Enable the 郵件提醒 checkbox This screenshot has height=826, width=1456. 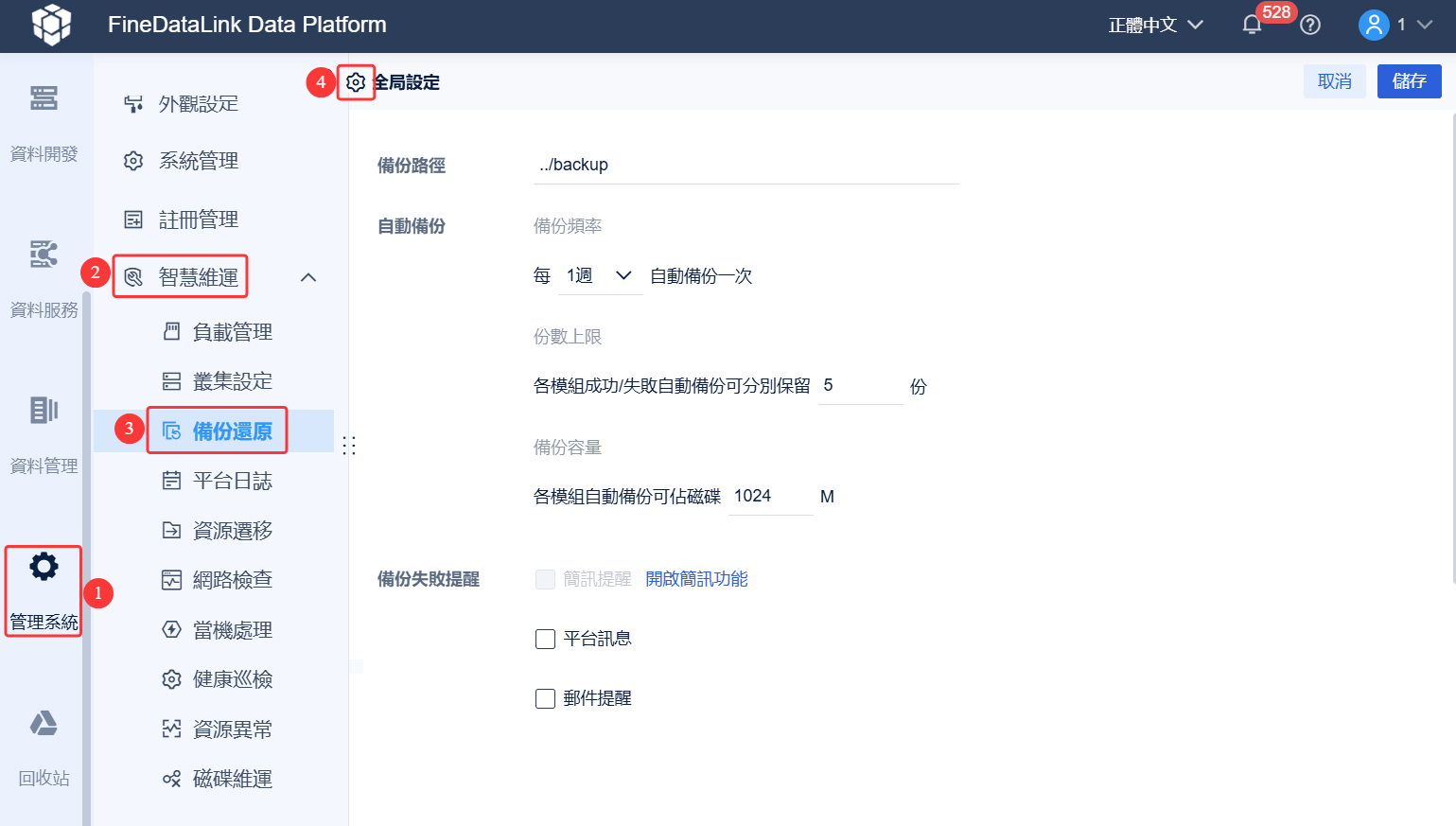point(545,698)
